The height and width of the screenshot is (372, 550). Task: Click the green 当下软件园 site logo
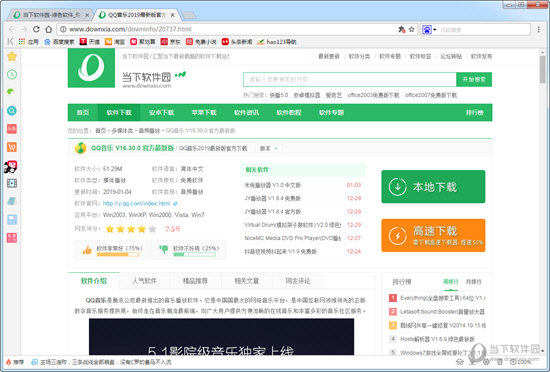click(91, 68)
